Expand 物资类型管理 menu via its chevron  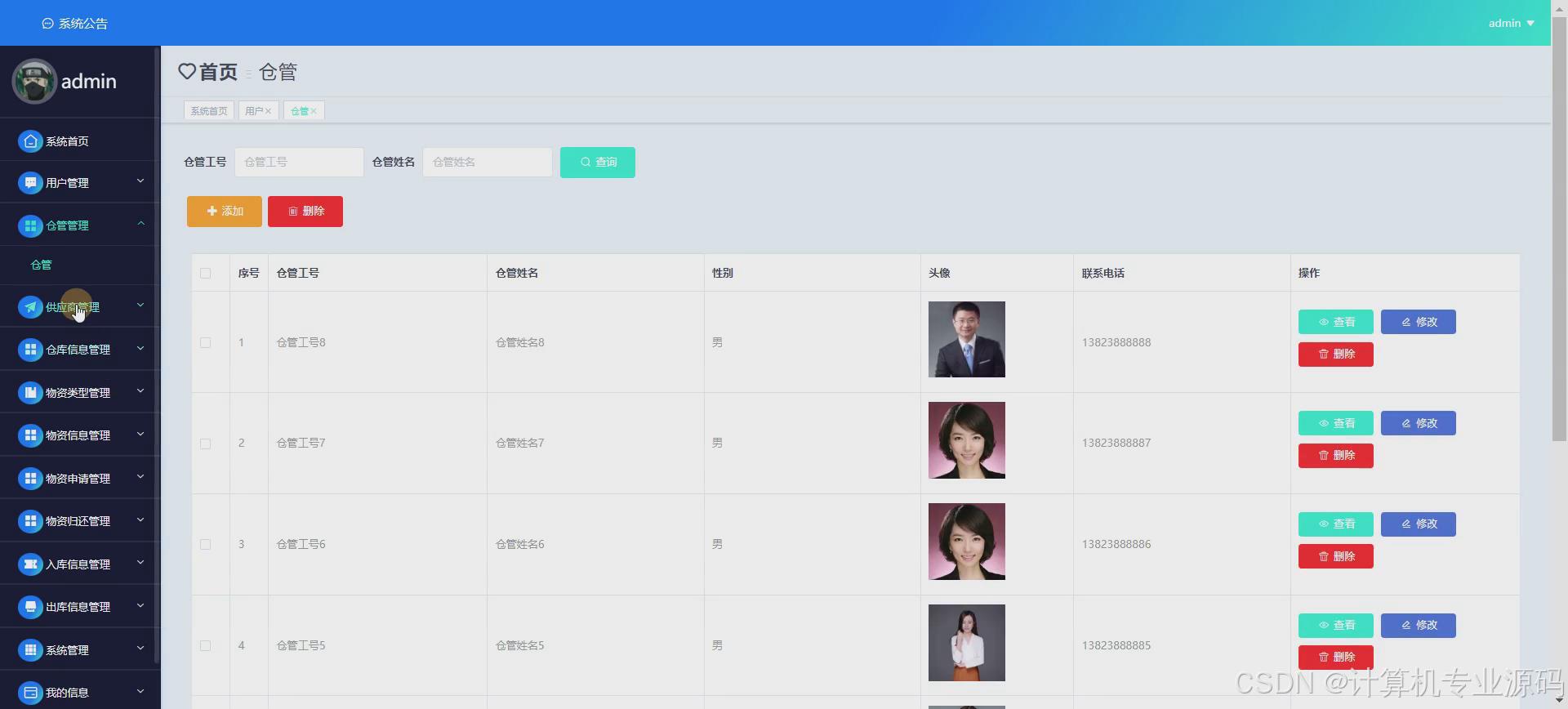[140, 391]
